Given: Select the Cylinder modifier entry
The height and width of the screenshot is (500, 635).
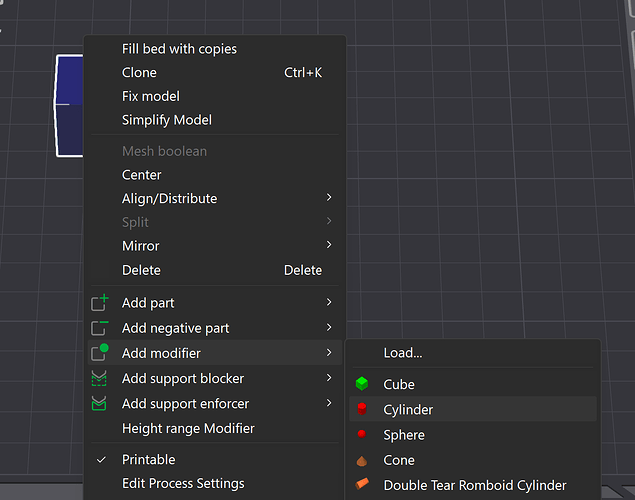Looking at the screenshot, I should [473, 409].
